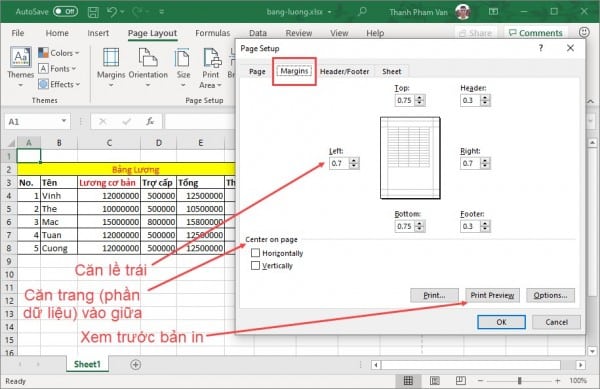Increase the Bottom margin spinner
Screen dimensions: 600x389
point(420,223)
